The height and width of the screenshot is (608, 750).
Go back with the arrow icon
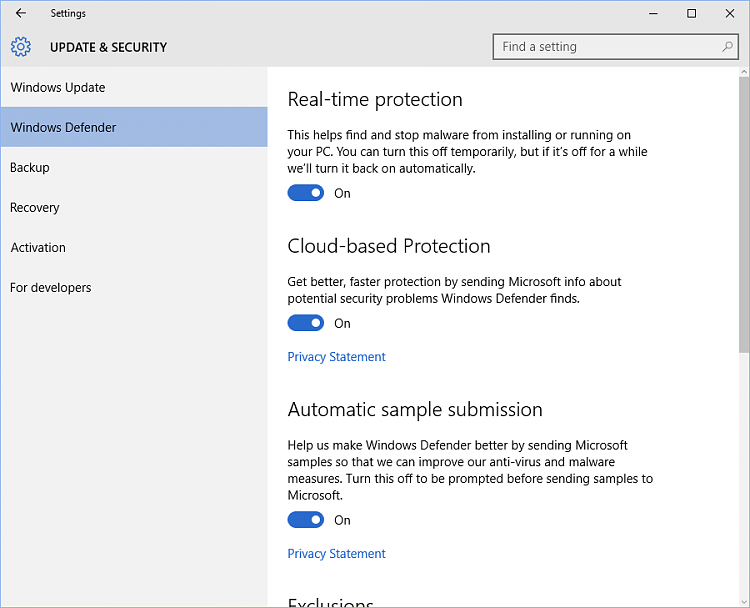(x=21, y=13)
